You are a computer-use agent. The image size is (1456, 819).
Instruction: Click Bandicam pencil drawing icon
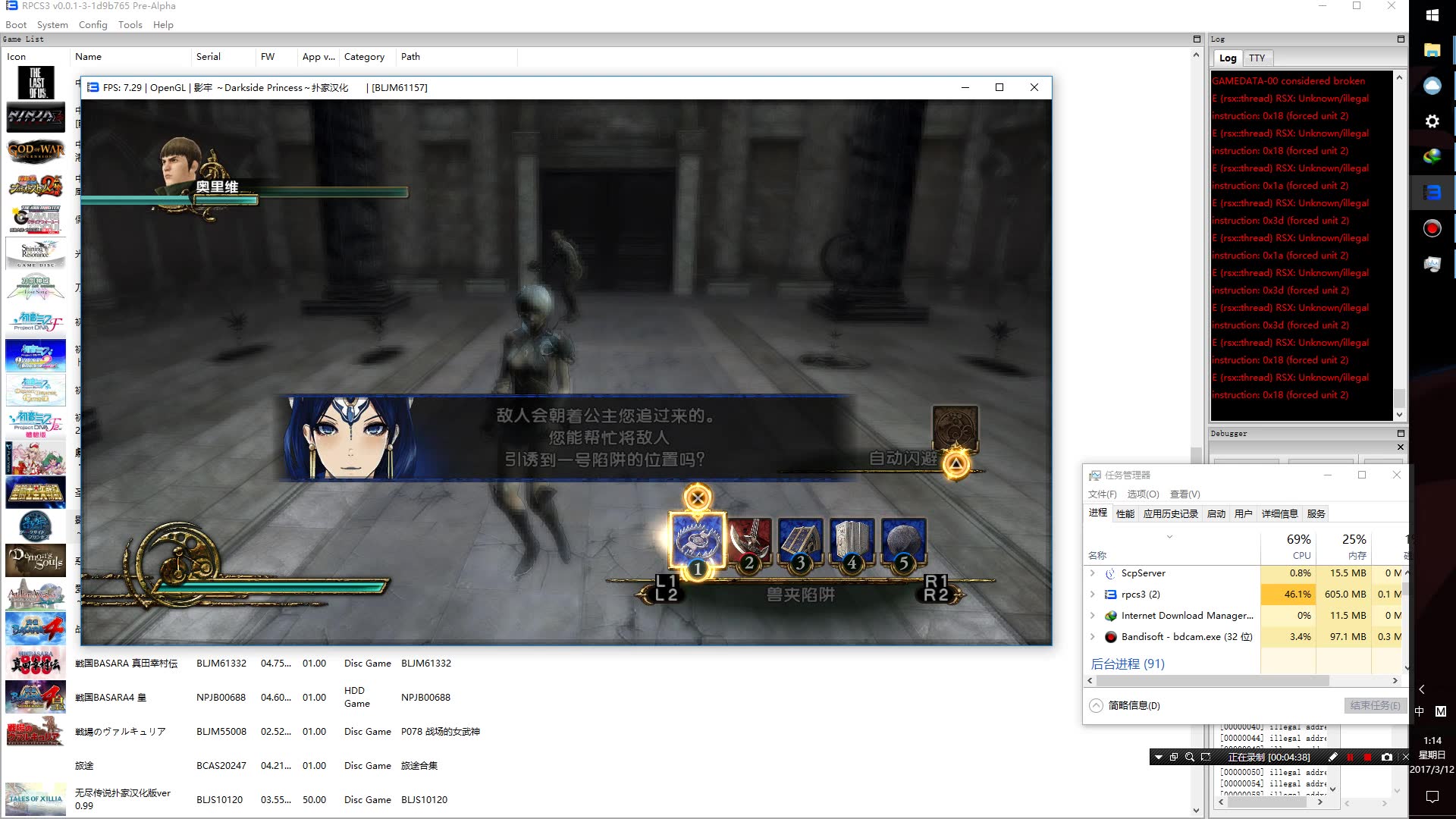tap(1332, 757)
